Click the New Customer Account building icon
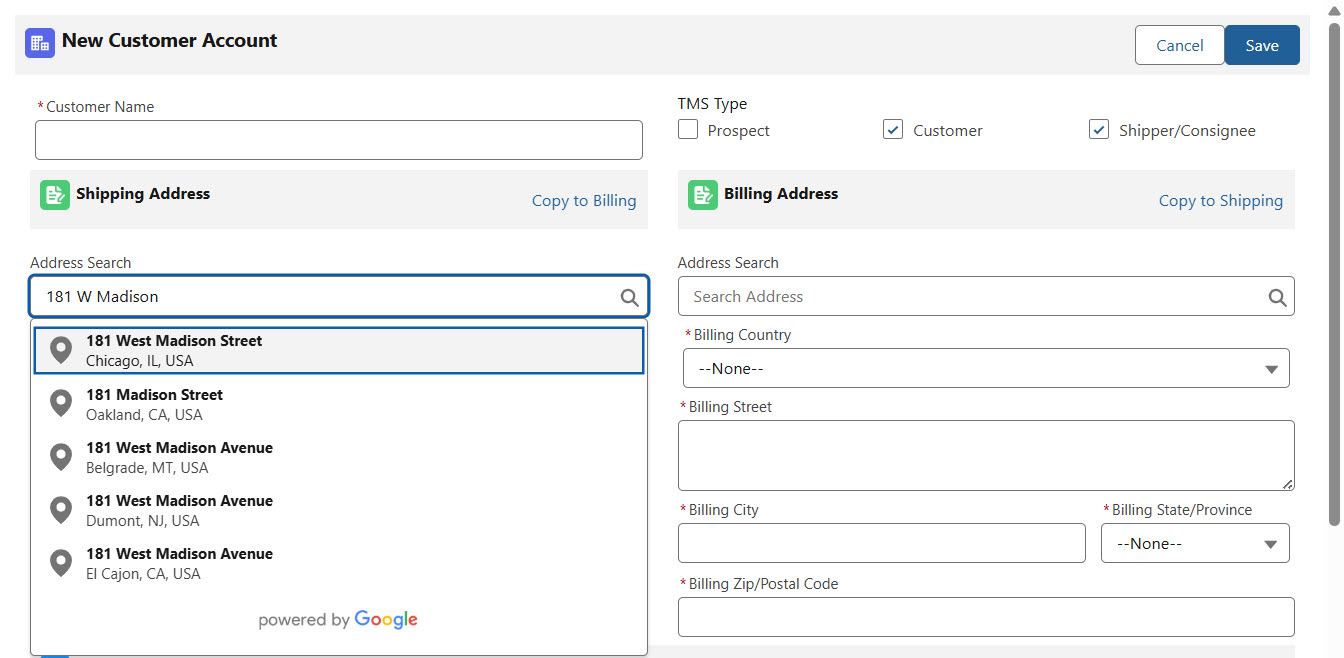Viewport: 1344px width, 658px height. coord(40,42)
